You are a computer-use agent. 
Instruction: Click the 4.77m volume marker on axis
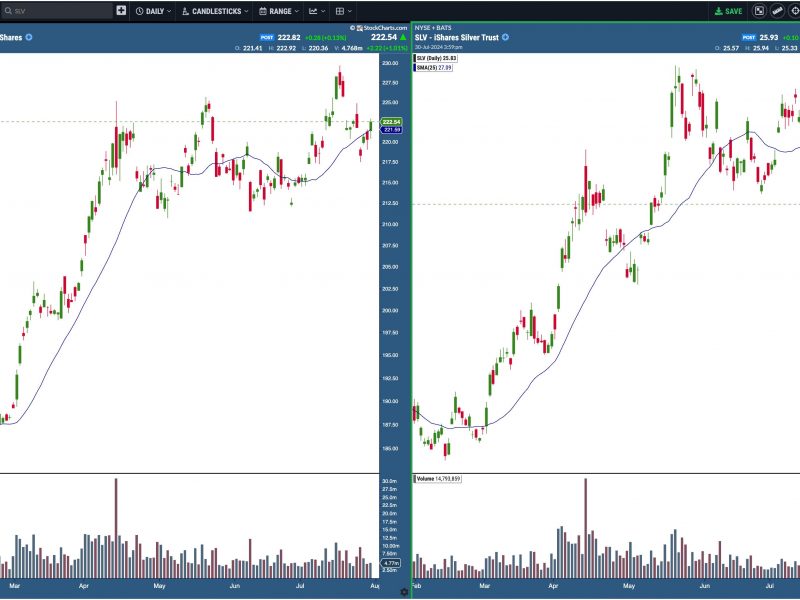pos(391,563)
